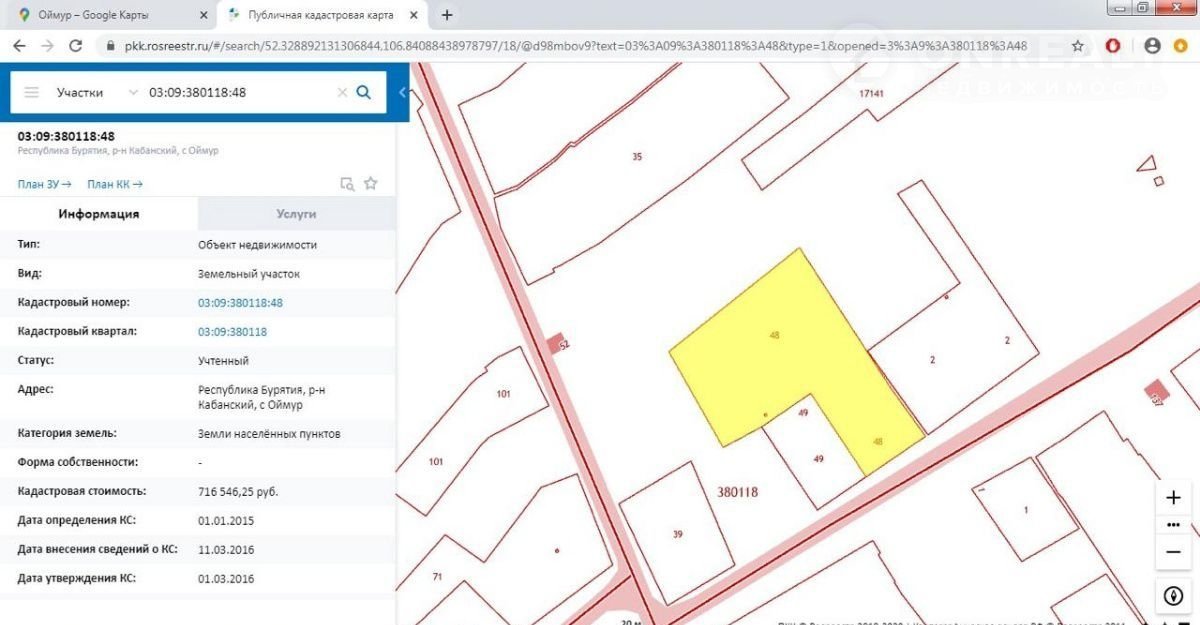Click the find-on-map icon beside the star

click(347, 183)
